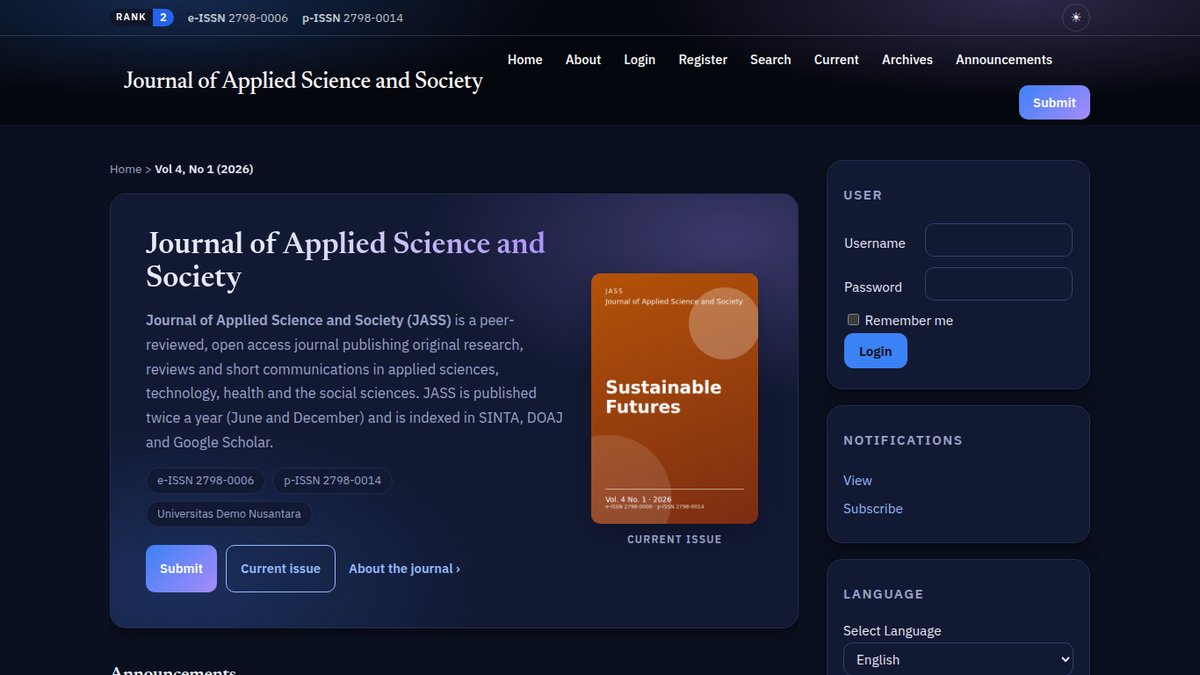Click the p-ISSN 2798-0014 pill tag
1200x675 pixels.
[x=333, y=481]
